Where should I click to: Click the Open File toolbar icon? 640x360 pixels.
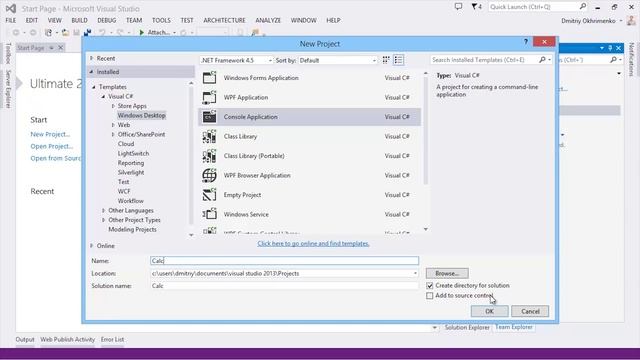pos(65,32)
